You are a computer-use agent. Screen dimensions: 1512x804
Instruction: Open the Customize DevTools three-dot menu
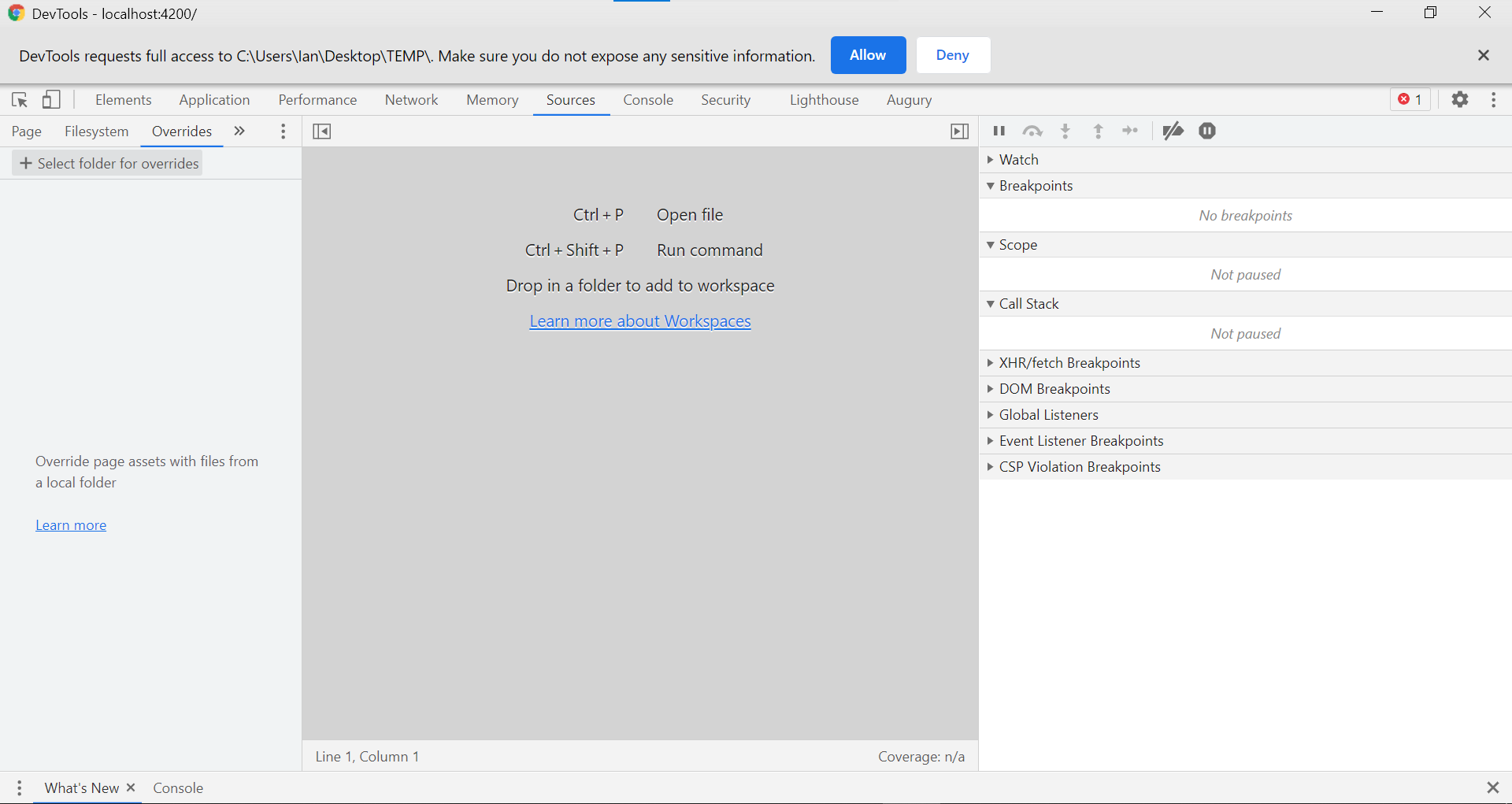[1494, 100]
